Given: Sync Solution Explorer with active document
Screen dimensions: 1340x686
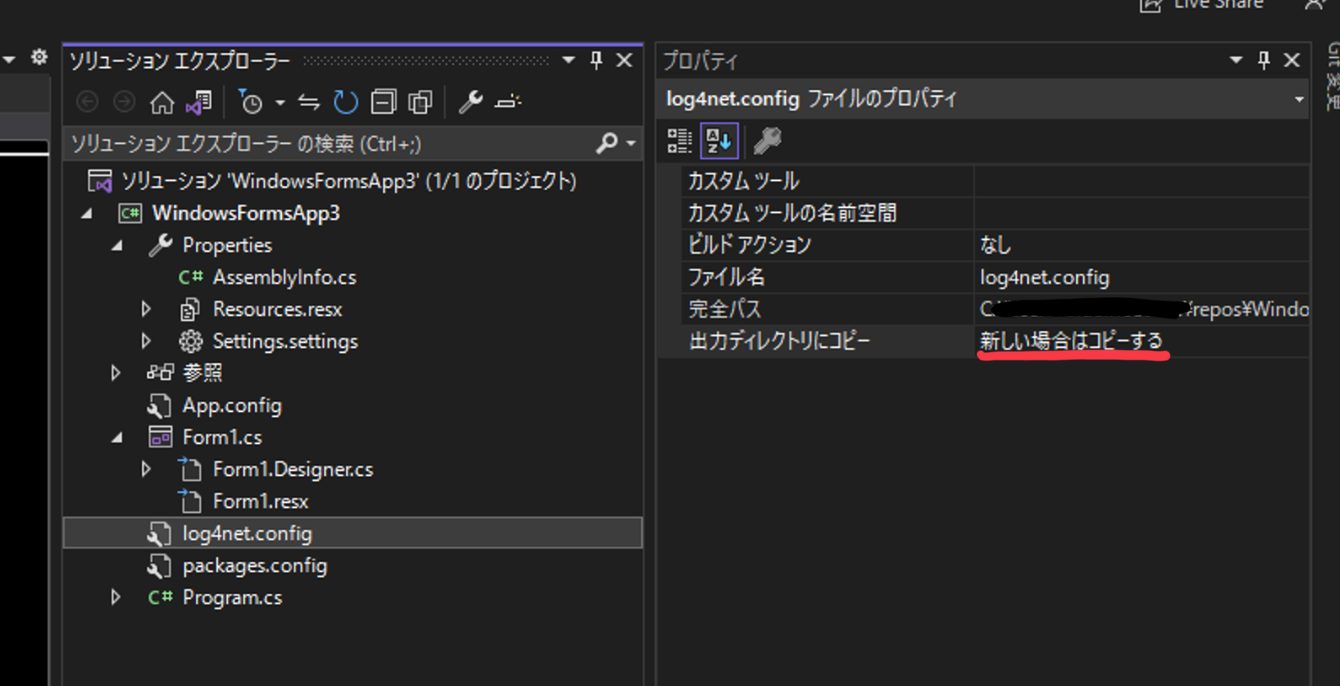Looking at the screenshot, I should click(307, 101).
